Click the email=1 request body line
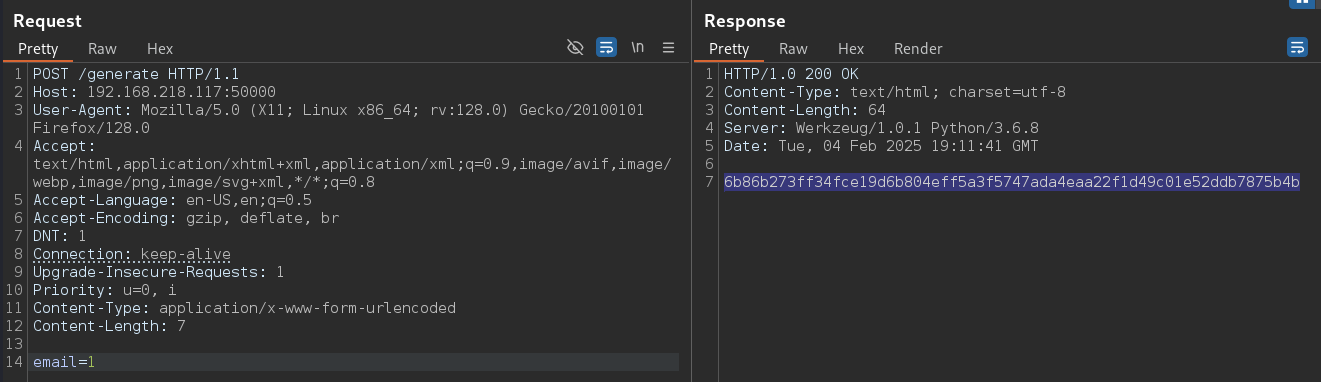The width and height of the screenshot is (1321, 382). click(x=64, y=362)
